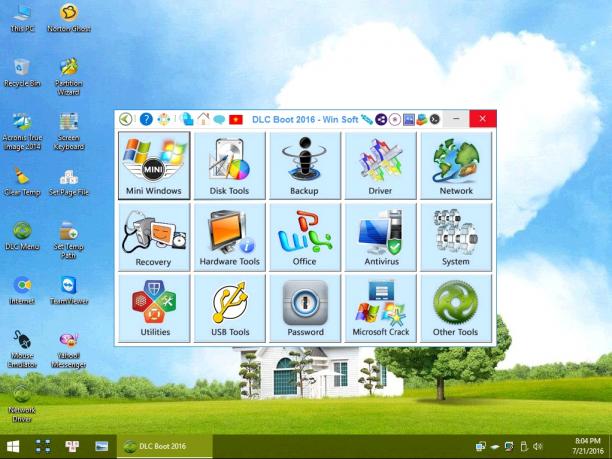
Task: Open the Antivirus category
Action: pyautogui.click(x=380, y=237)
